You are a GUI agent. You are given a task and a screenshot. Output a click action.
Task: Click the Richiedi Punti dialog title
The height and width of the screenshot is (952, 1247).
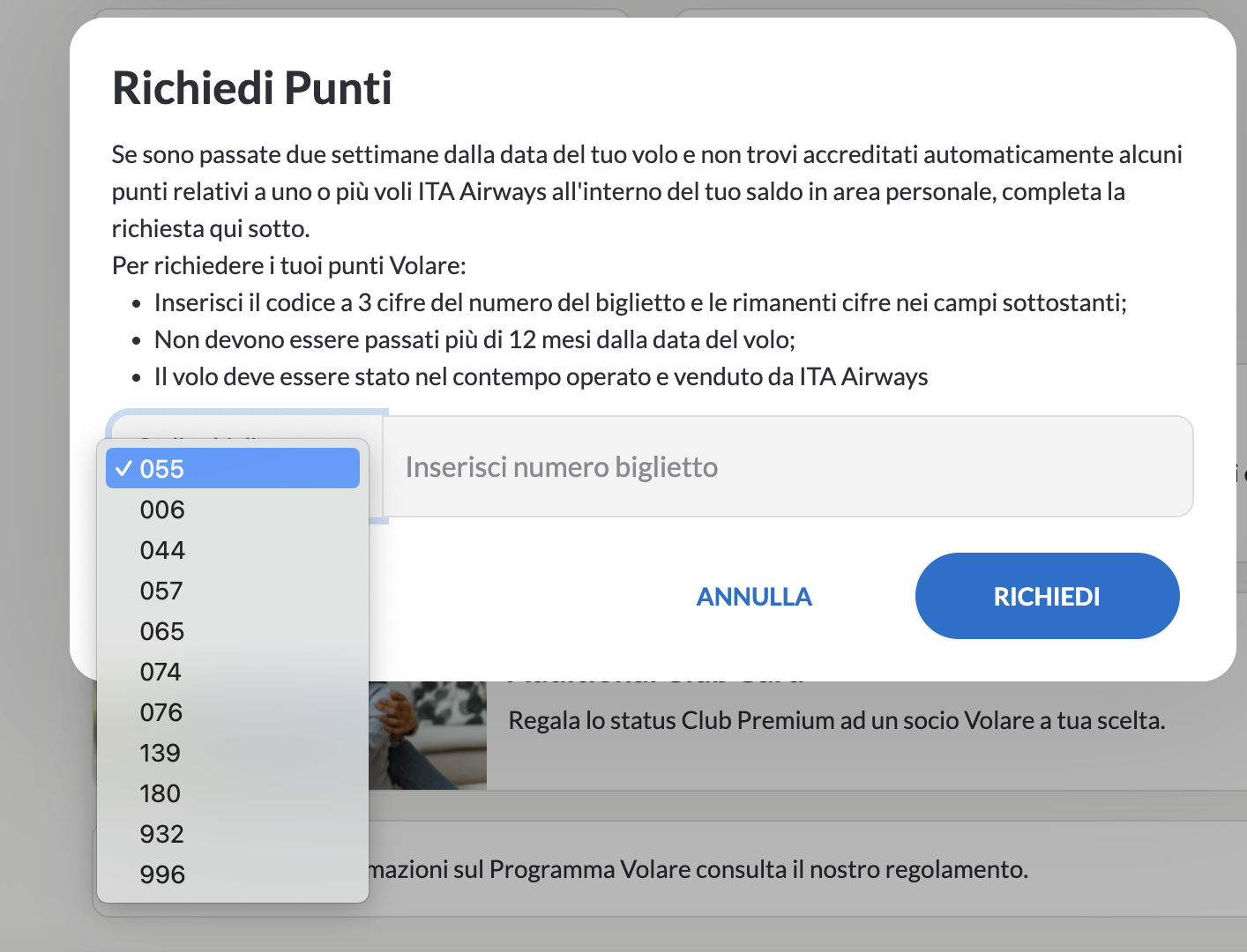pyautogui.click(x=252, y=88)
